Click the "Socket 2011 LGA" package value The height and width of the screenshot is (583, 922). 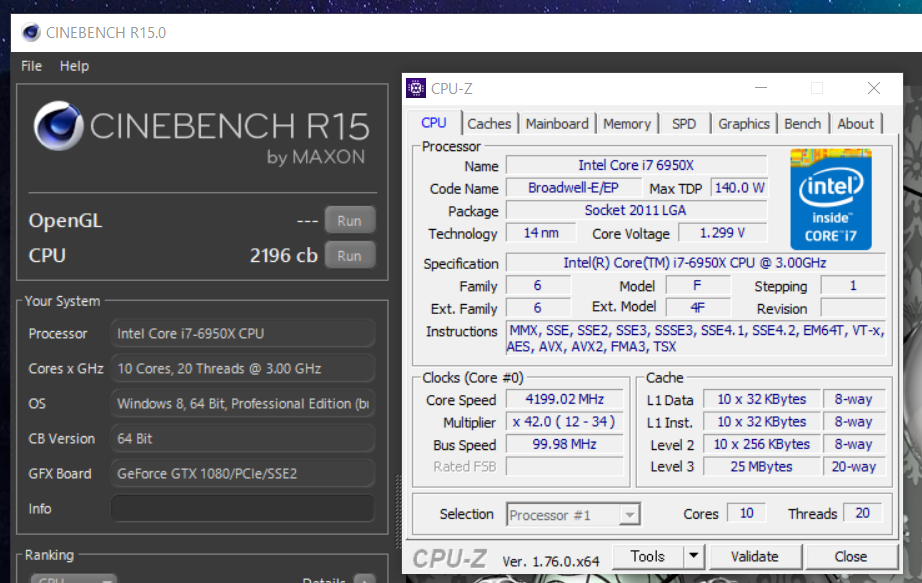[x=636, y=210]
